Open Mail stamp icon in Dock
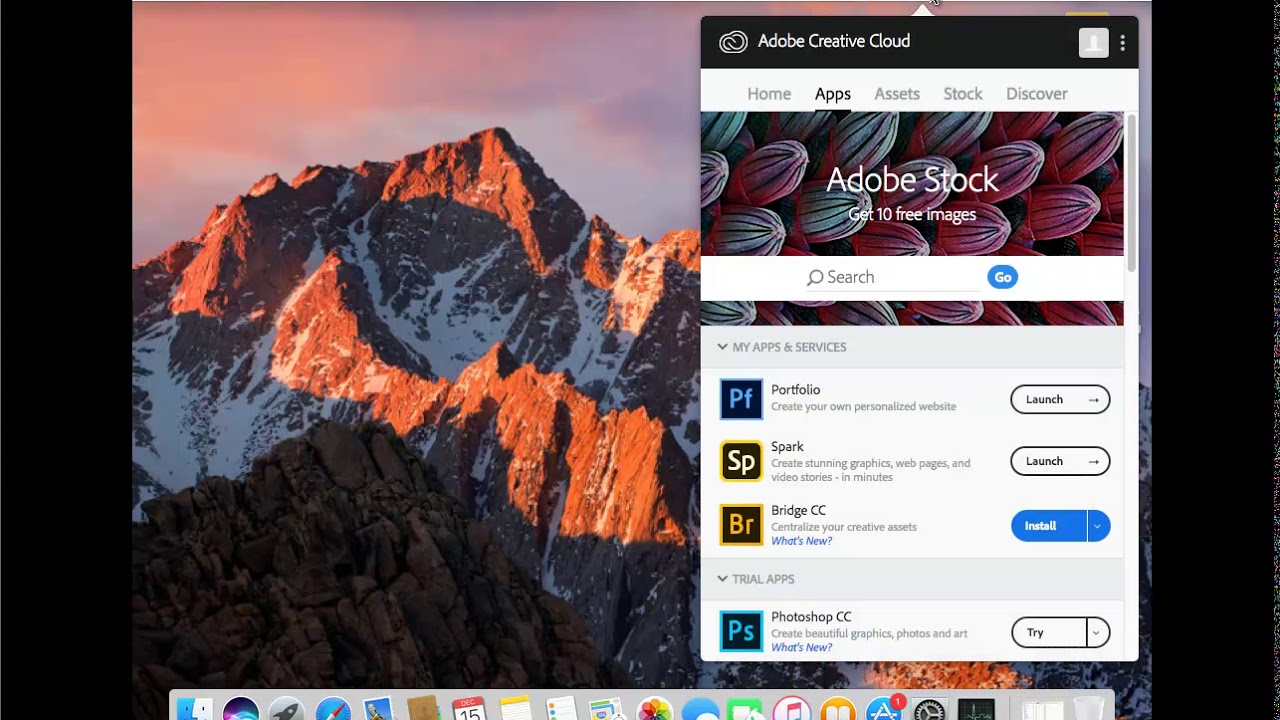 pyautogui.click(x=378, y=709)
